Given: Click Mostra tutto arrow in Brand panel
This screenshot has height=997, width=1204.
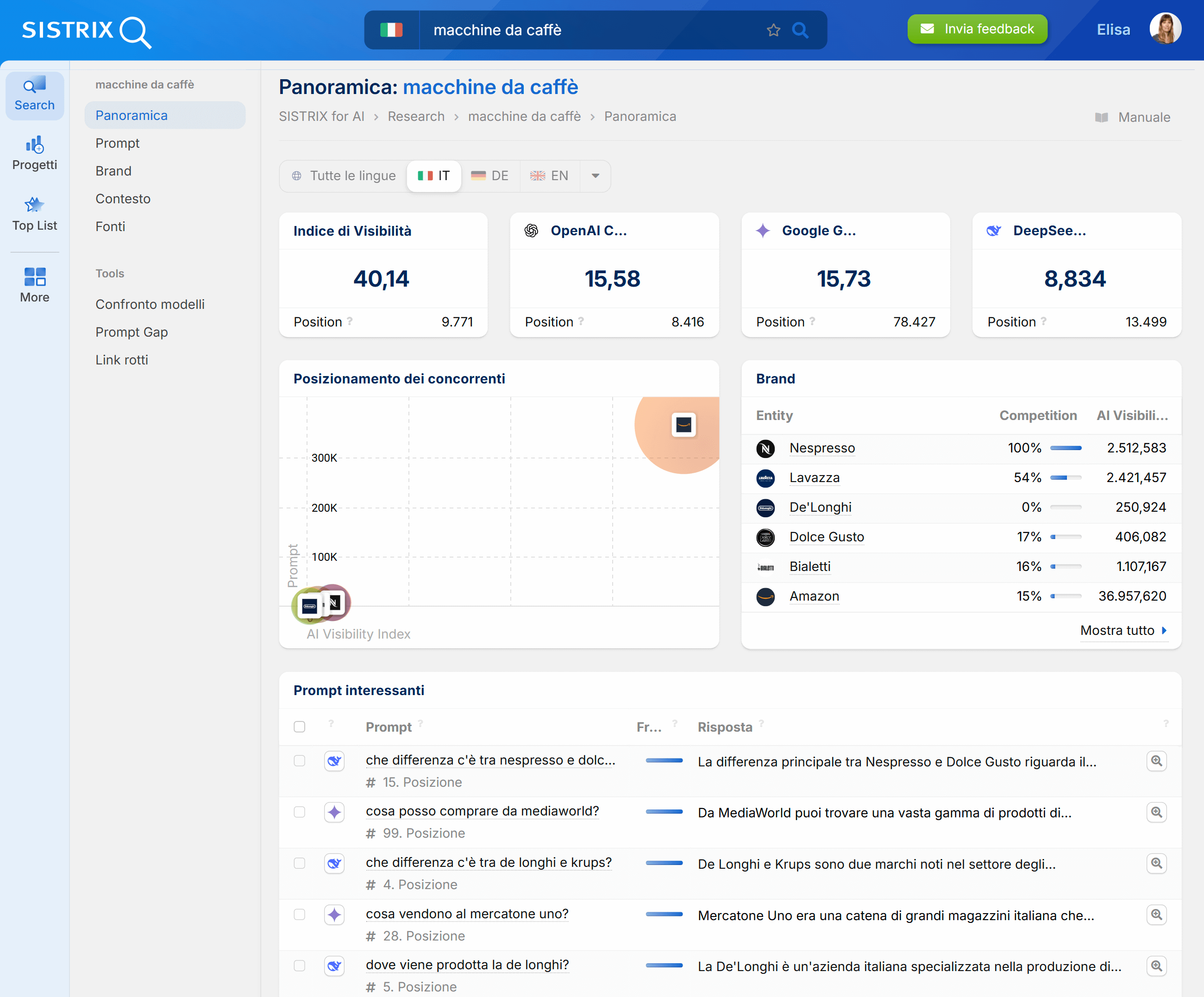Looking at the screenshot, I should pos(1164,630).
